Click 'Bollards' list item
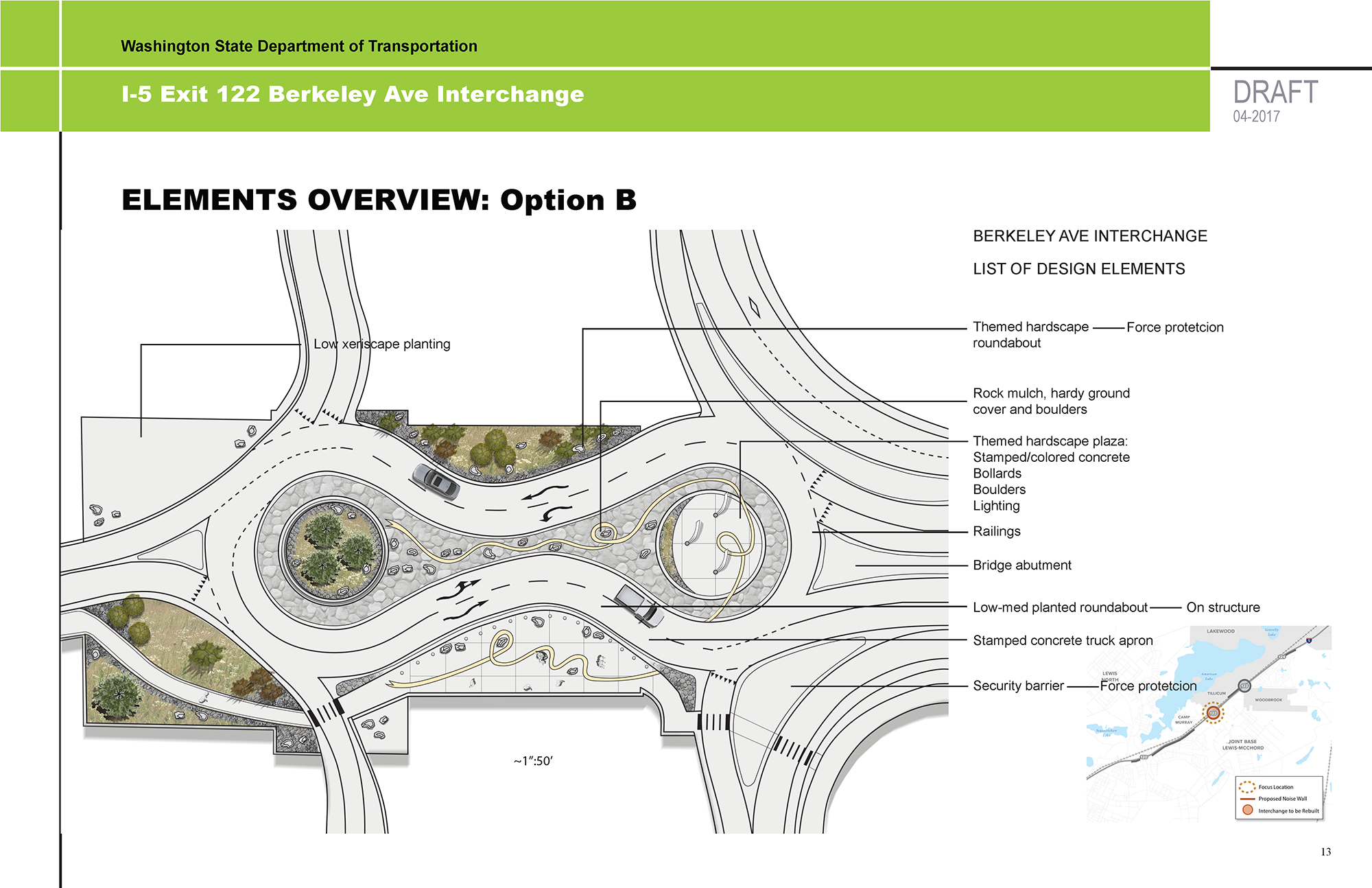The width and height of the screenshot is (1372, 888). pos(997,474)
